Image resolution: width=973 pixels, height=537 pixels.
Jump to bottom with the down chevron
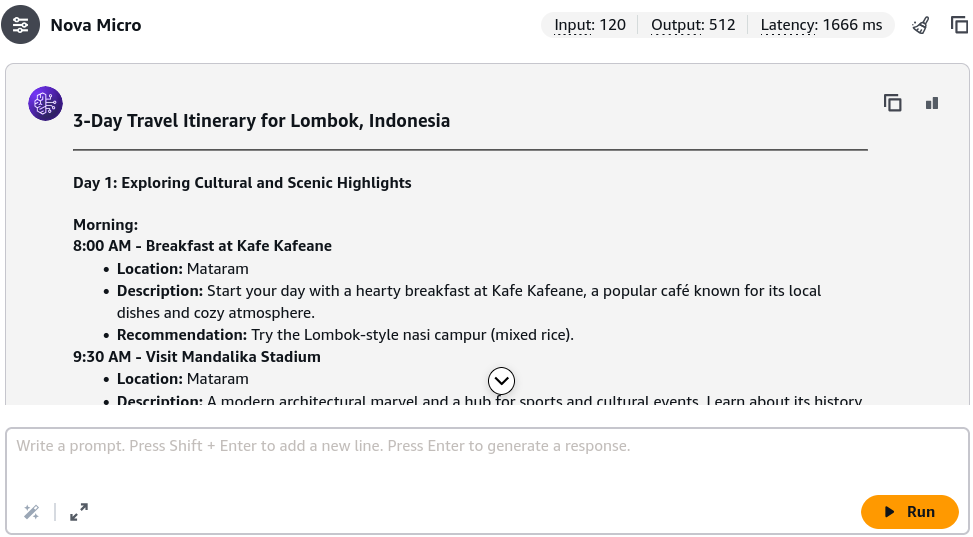pos(501,381)
